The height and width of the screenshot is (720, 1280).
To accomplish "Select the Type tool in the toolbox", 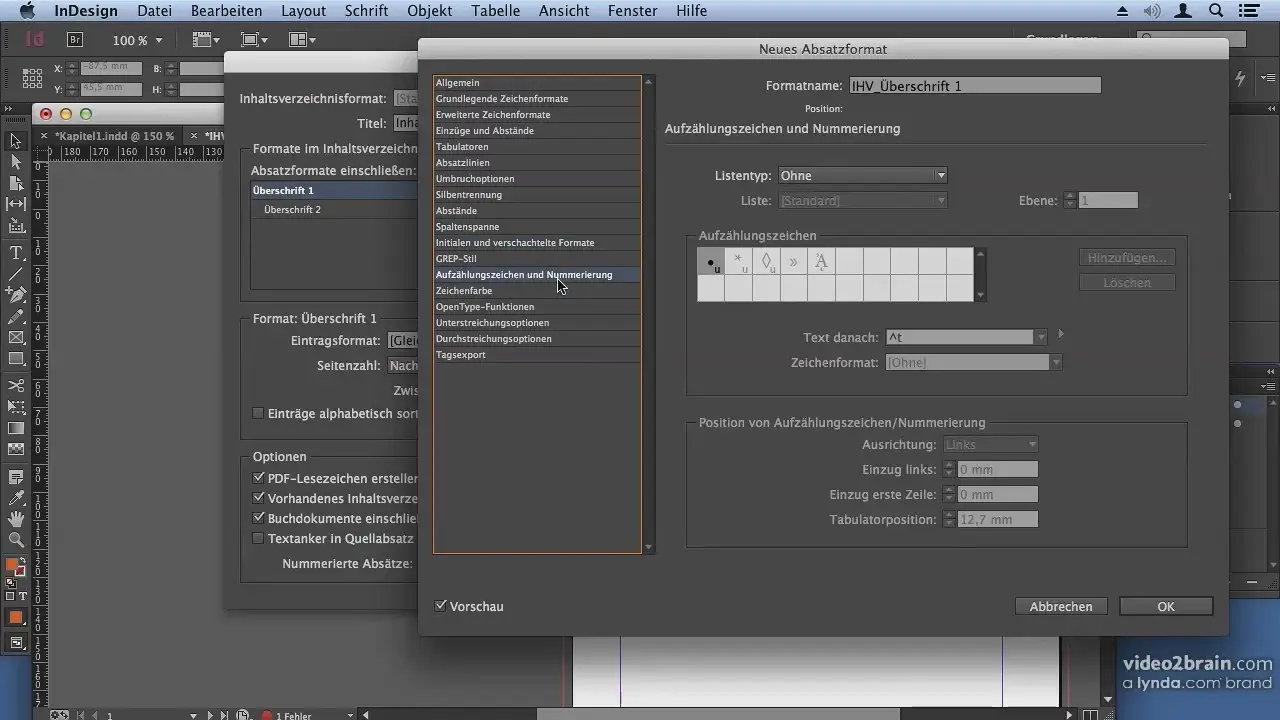I will tap(16, 253).
